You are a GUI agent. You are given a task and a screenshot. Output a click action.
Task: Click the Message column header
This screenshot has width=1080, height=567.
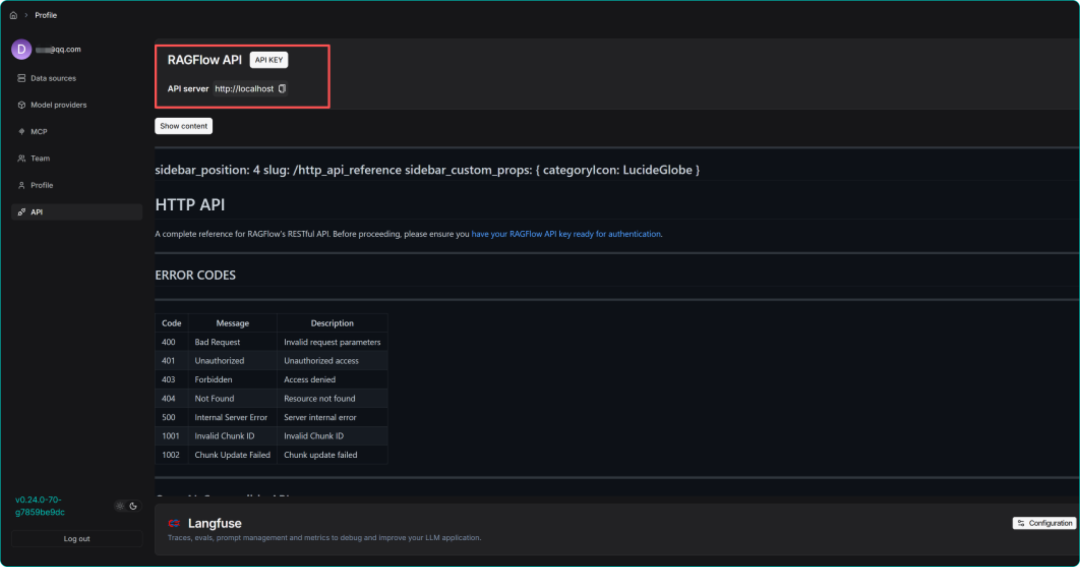tap(233, 323)
